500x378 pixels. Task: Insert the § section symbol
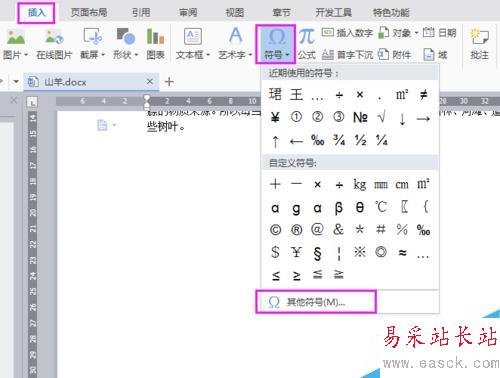317,253
